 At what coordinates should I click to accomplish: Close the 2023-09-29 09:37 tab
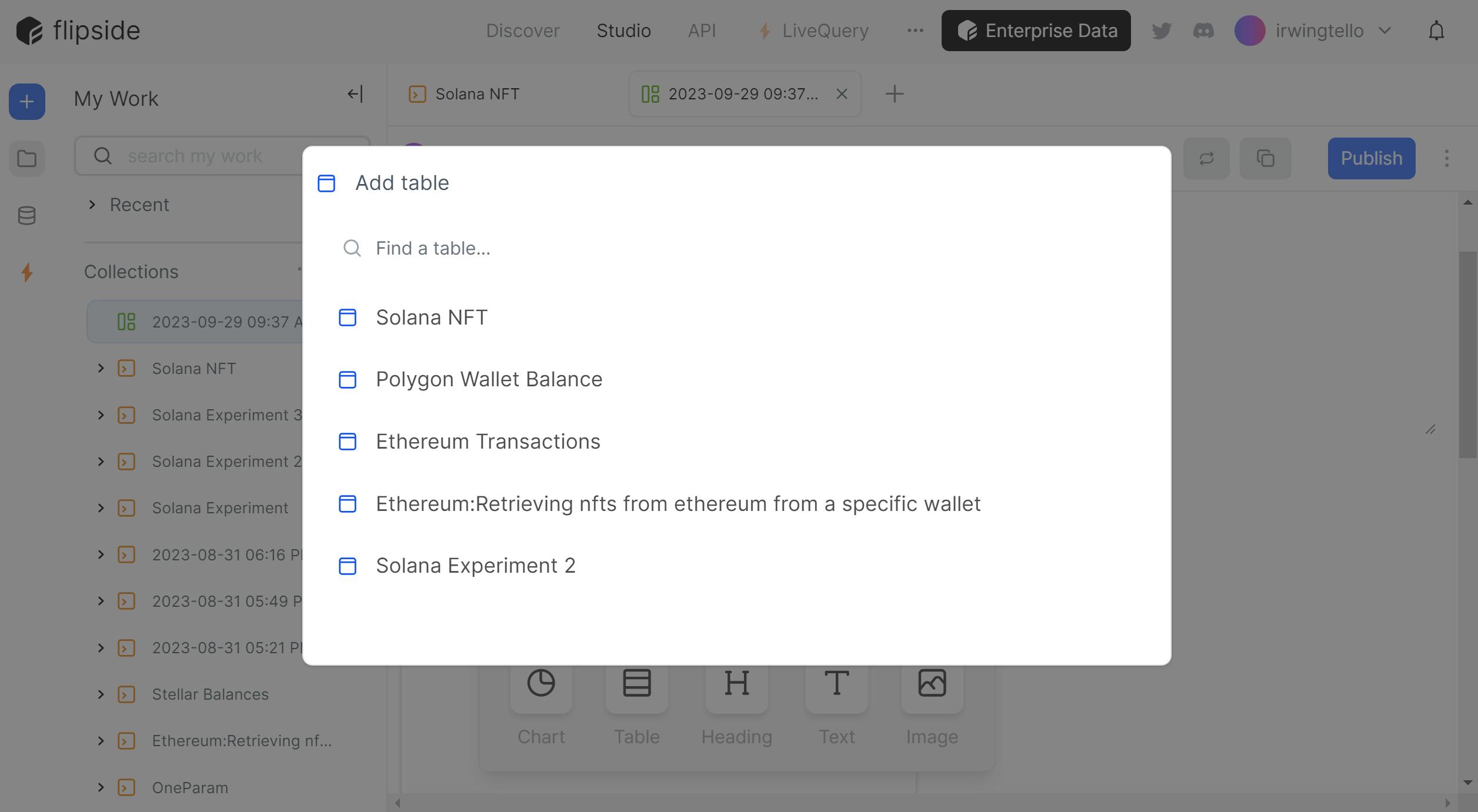point(842,94)
